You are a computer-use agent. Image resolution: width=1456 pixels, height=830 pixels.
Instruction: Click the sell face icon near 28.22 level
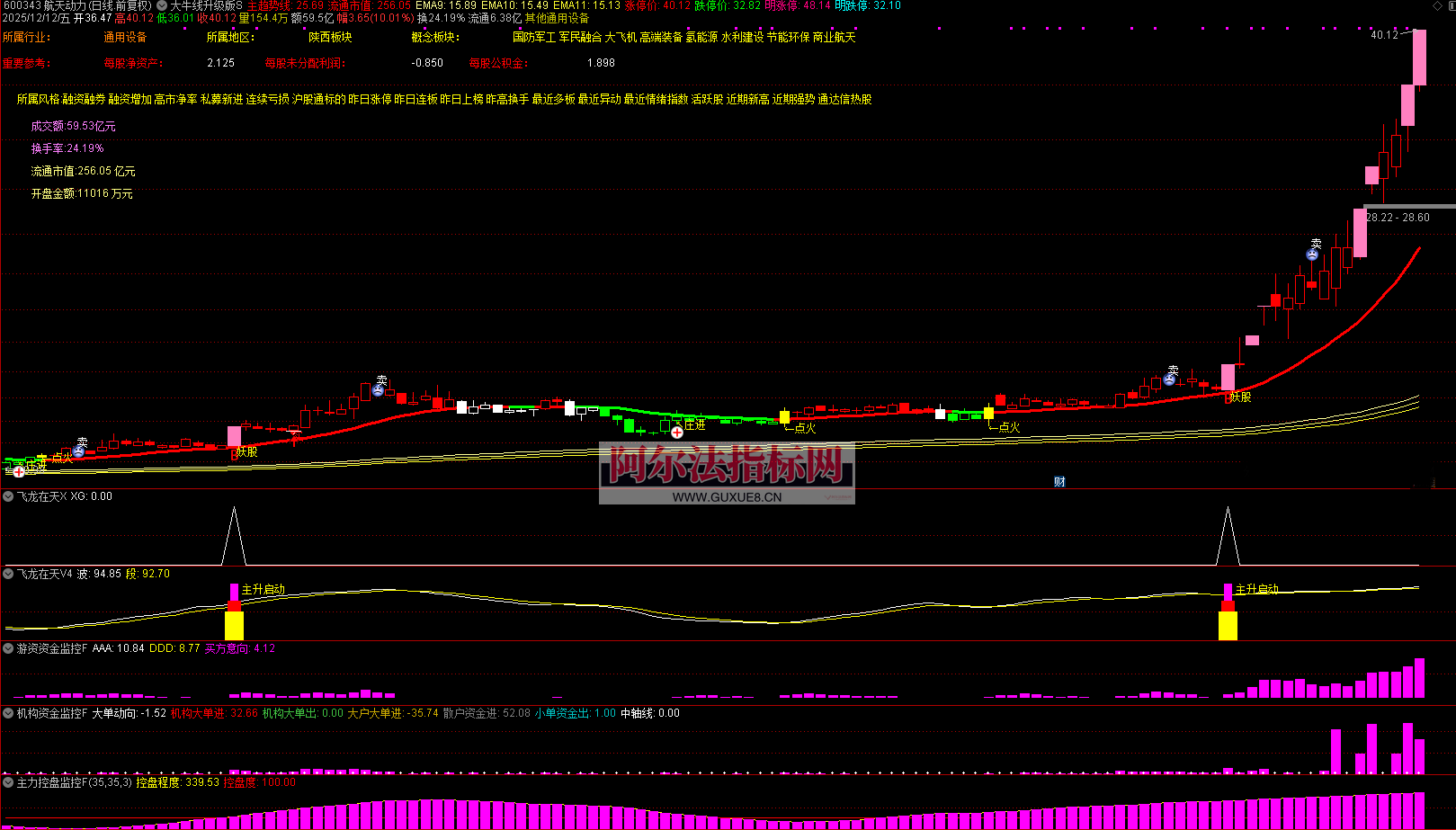tap(1312, 254)
